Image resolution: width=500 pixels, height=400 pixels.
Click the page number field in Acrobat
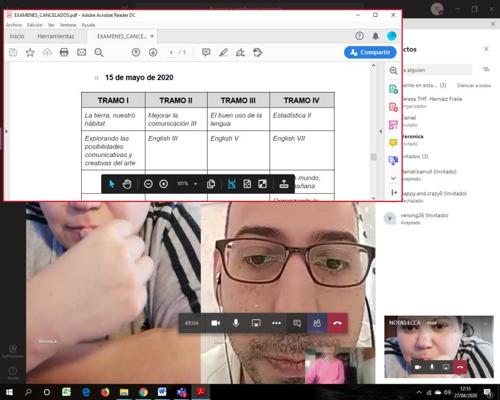pyautogui.click(x=171, y=52)
